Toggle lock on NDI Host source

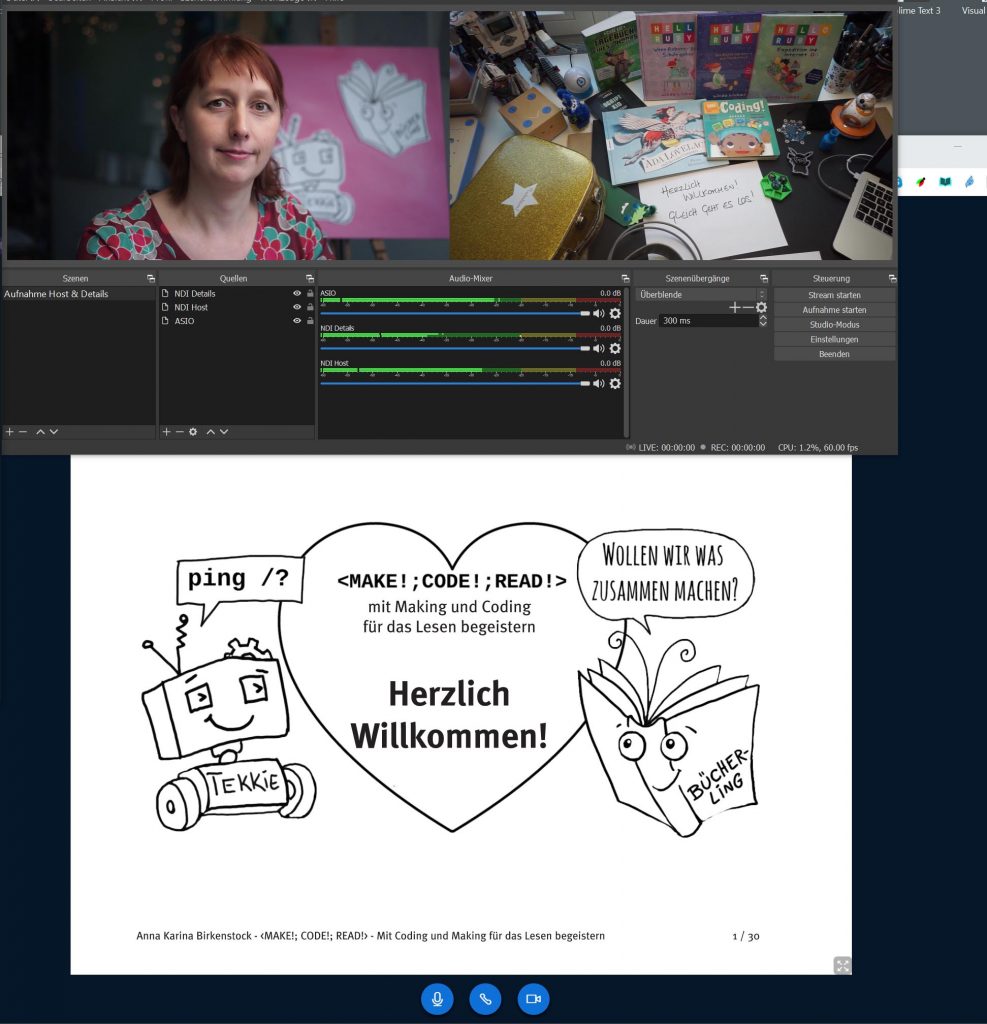tap(310, 307)
